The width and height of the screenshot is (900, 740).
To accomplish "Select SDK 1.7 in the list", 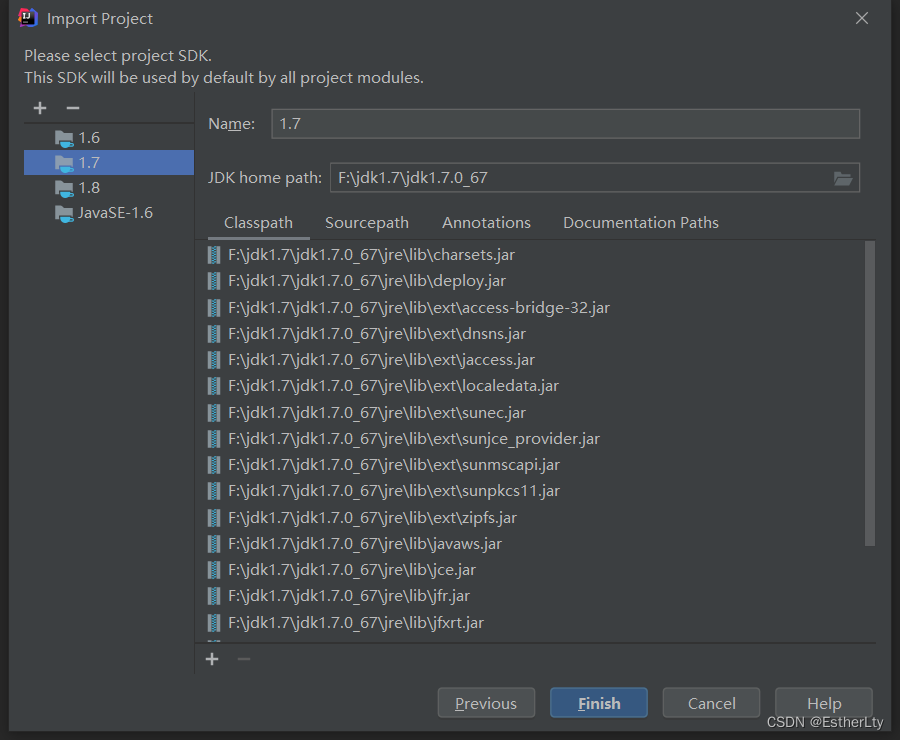I will tap(109, 162).
